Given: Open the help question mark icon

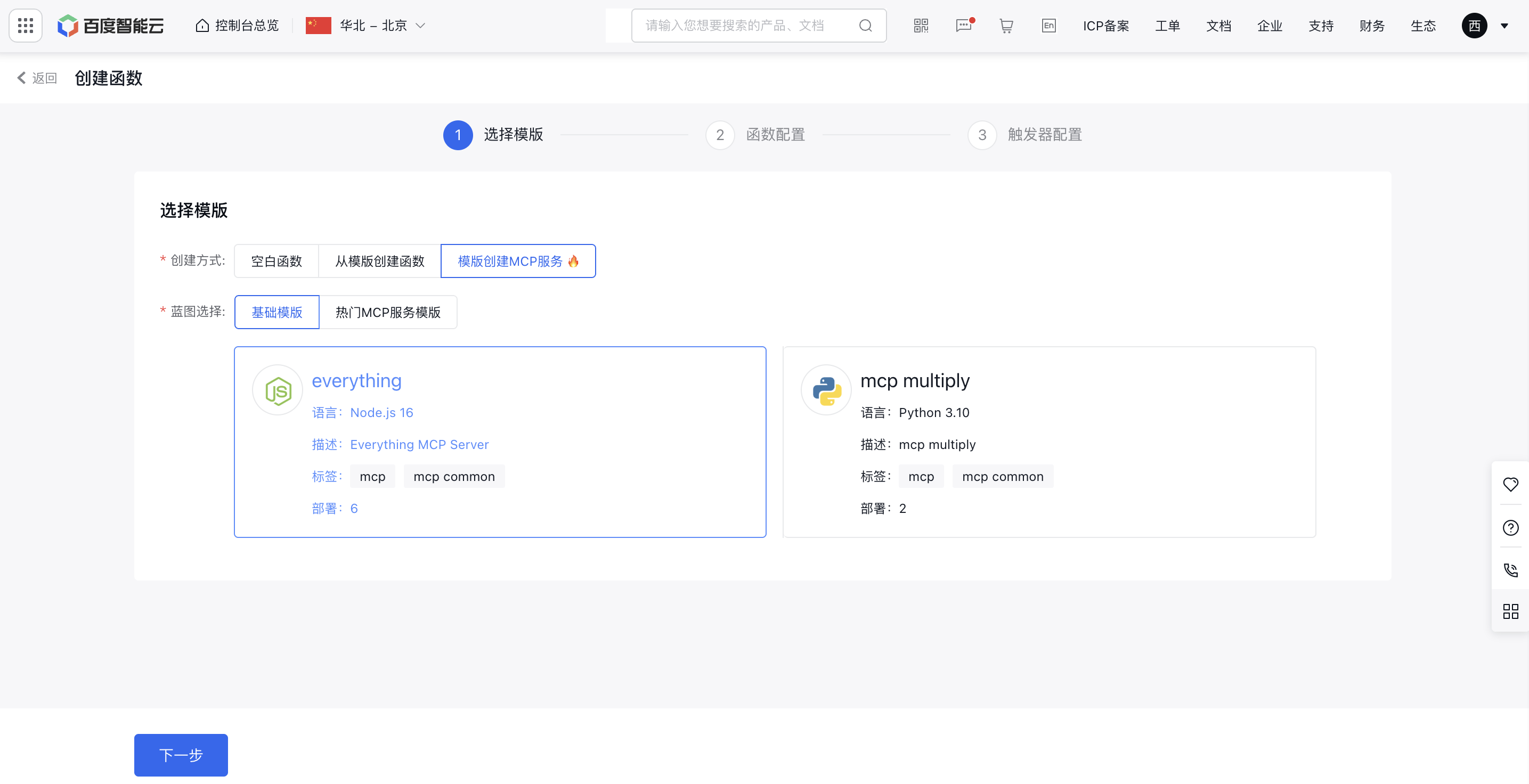Looking at the screenshot, I should (x=1510, y=528).
